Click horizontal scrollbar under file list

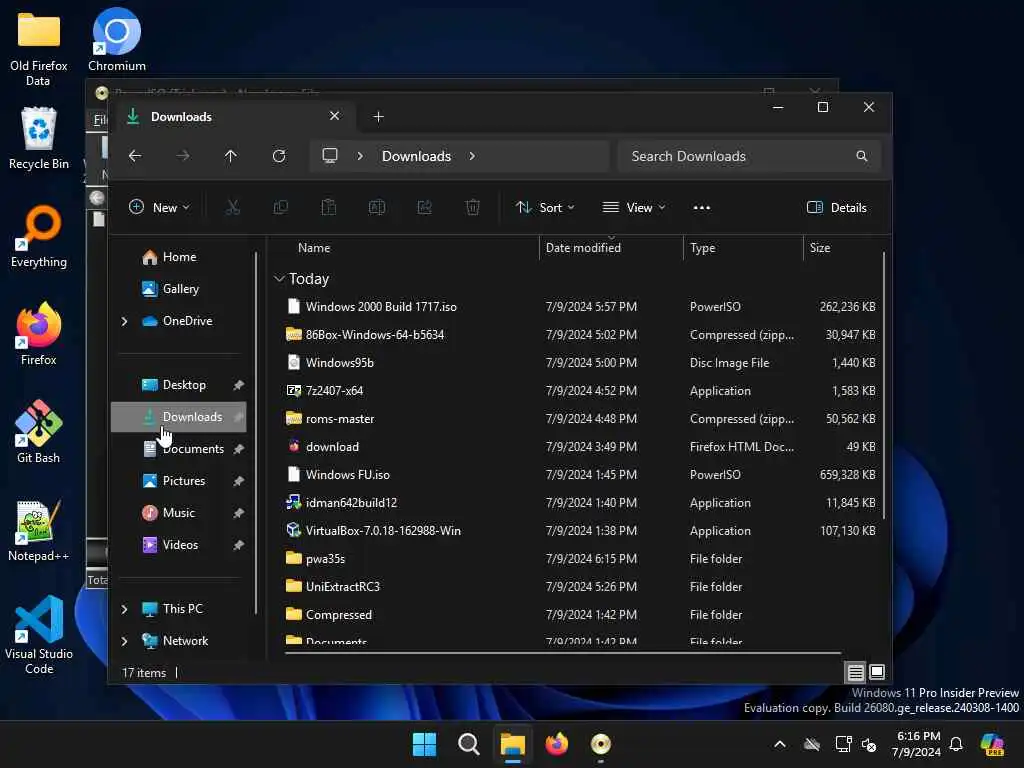[x=563, y=652]
